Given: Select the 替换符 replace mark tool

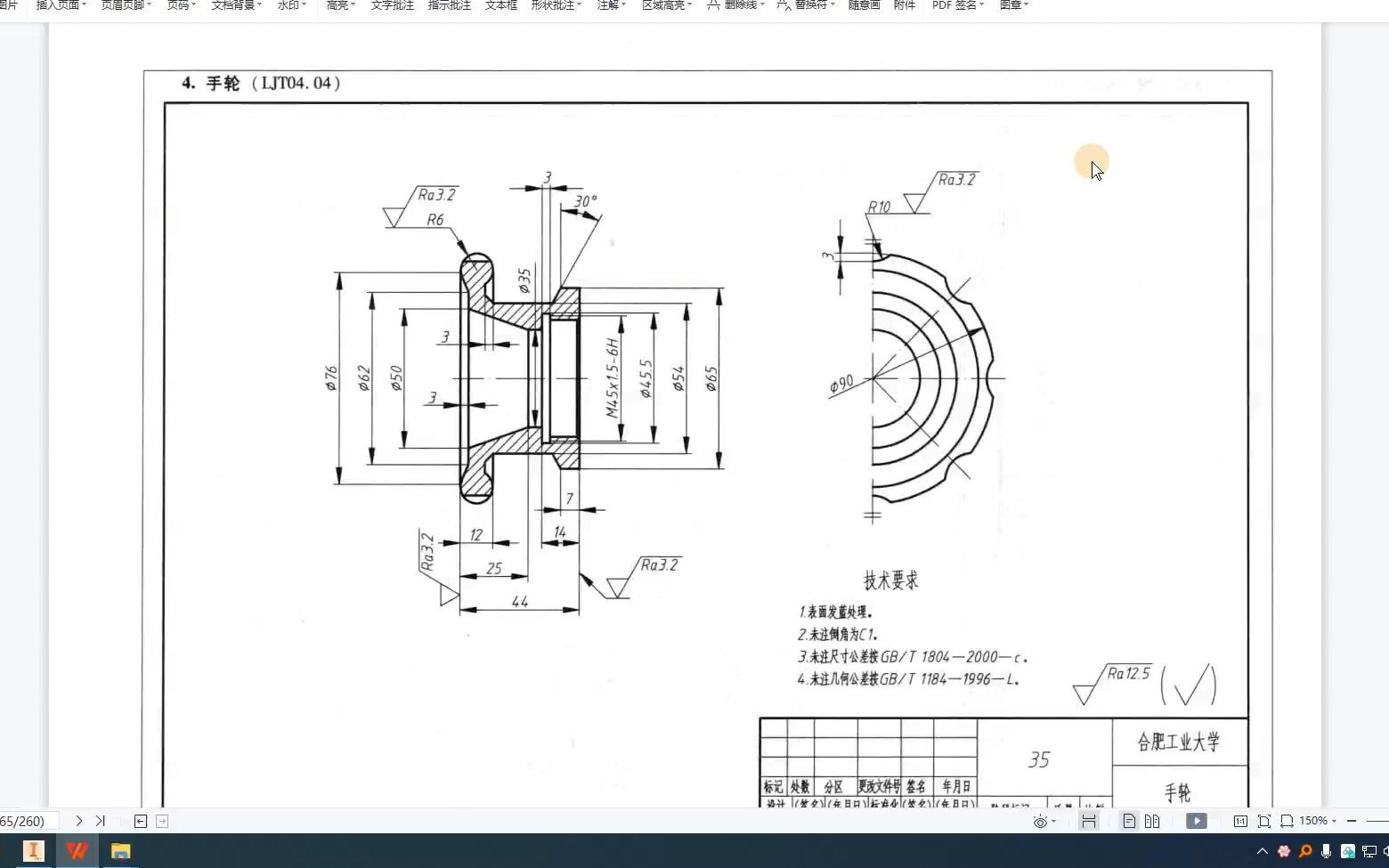Looking at the screenshot, I should pyautogui.click(x=806, y=5).
